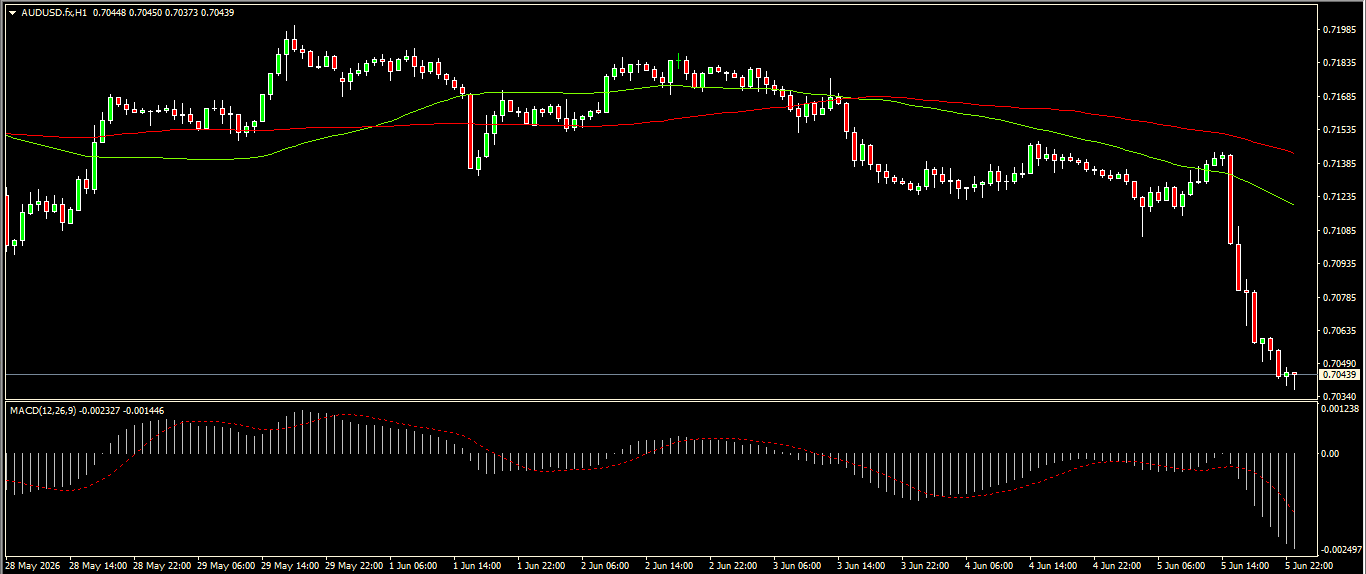
Task: Click the 0.70935 price axis label
Action: [x=1338, y=264]
